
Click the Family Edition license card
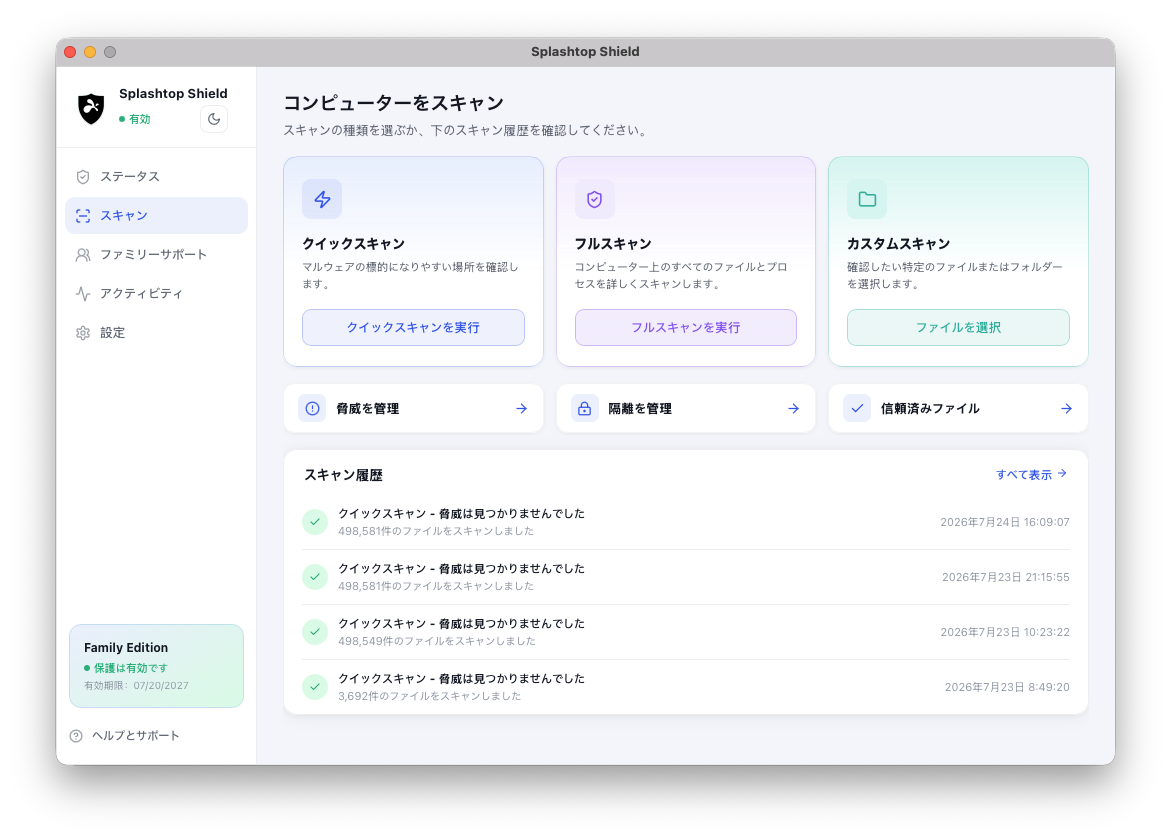point(156,666)
